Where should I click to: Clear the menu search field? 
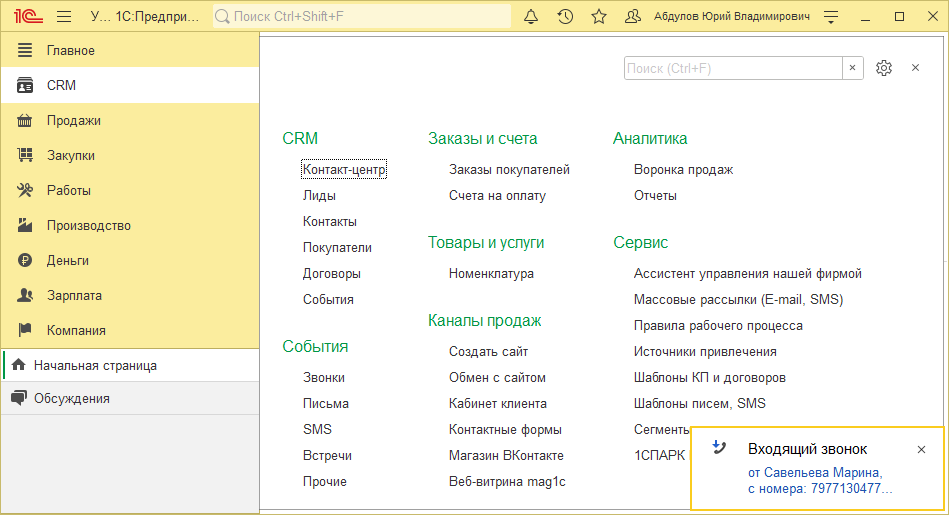852,68
